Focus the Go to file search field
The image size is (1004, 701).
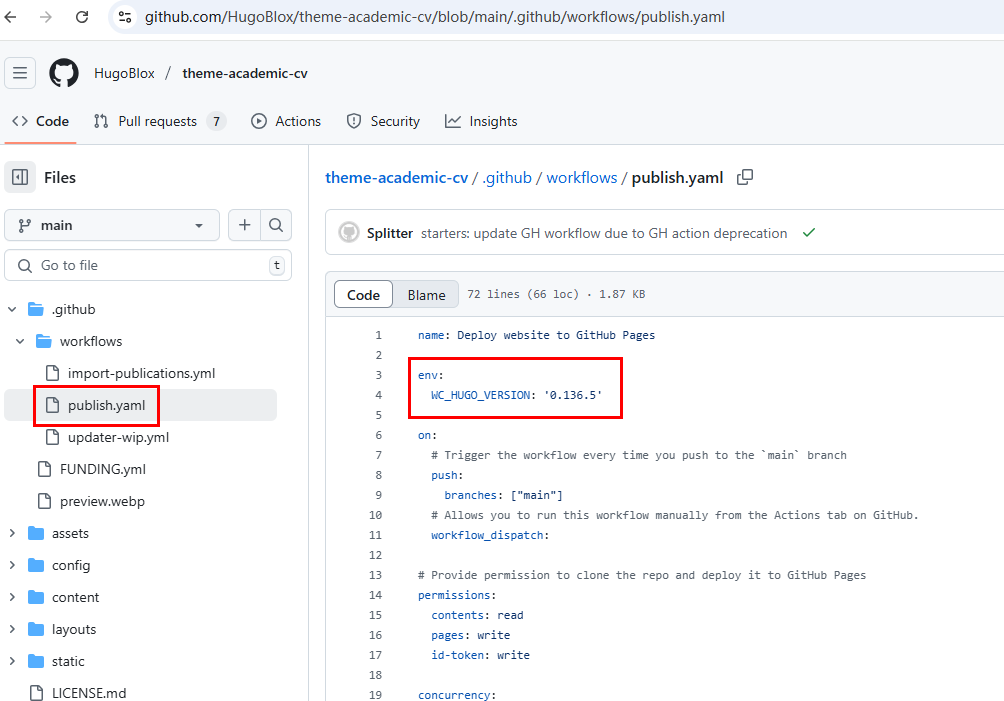[148, 265]
